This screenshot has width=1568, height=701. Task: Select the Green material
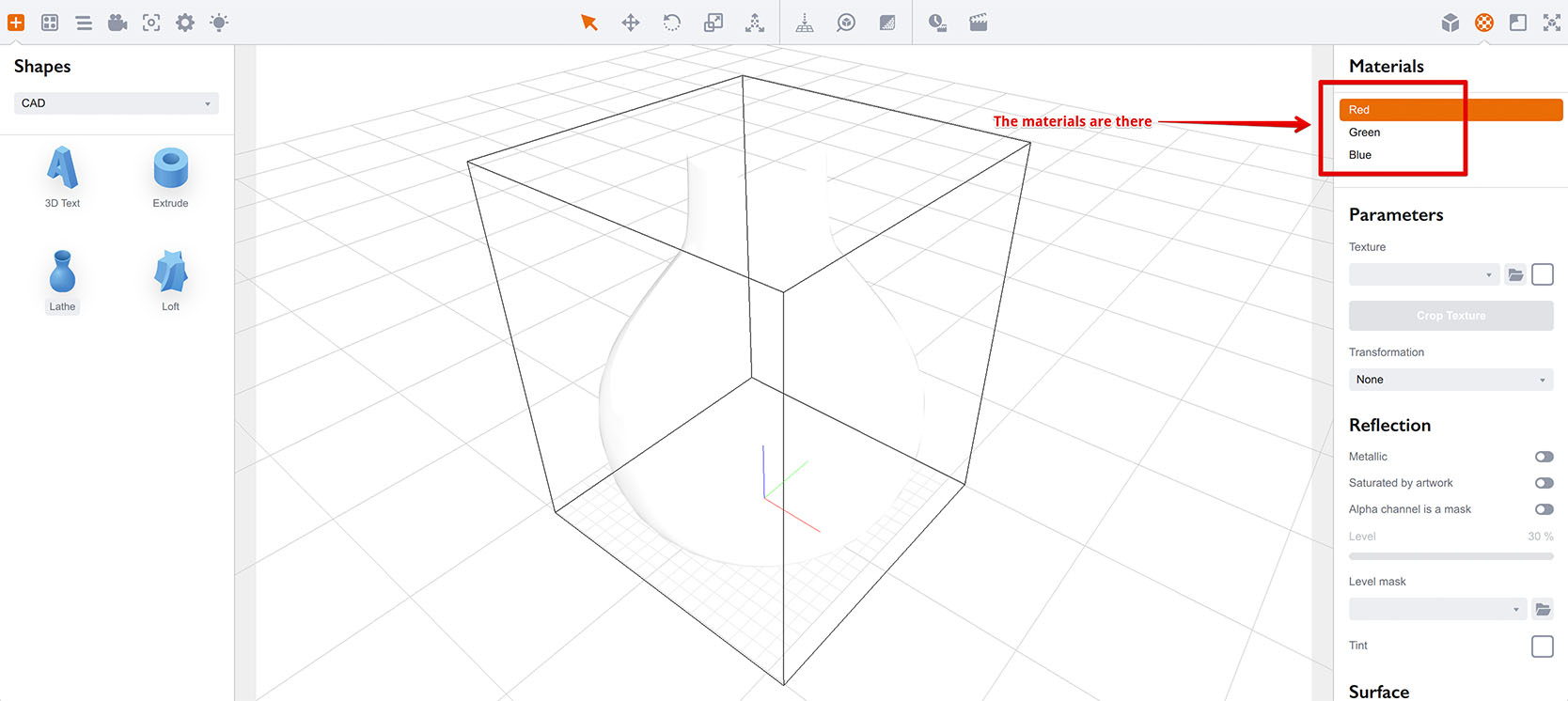pos(1365,132)
